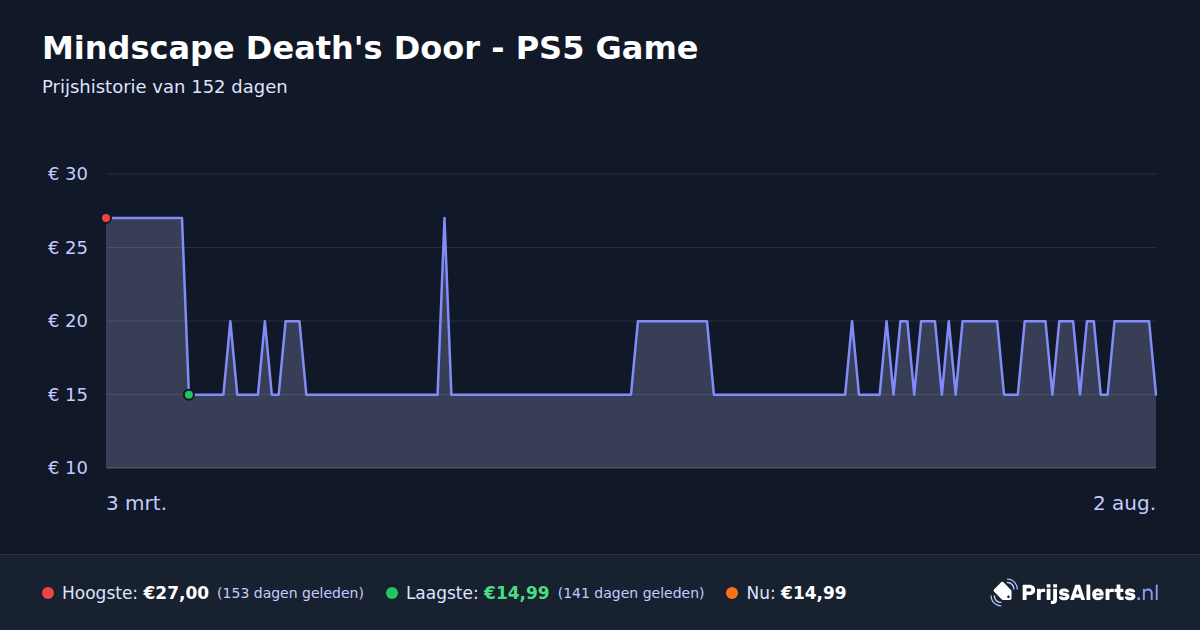Click the €27 price spike peak

(x=444, y=218)
